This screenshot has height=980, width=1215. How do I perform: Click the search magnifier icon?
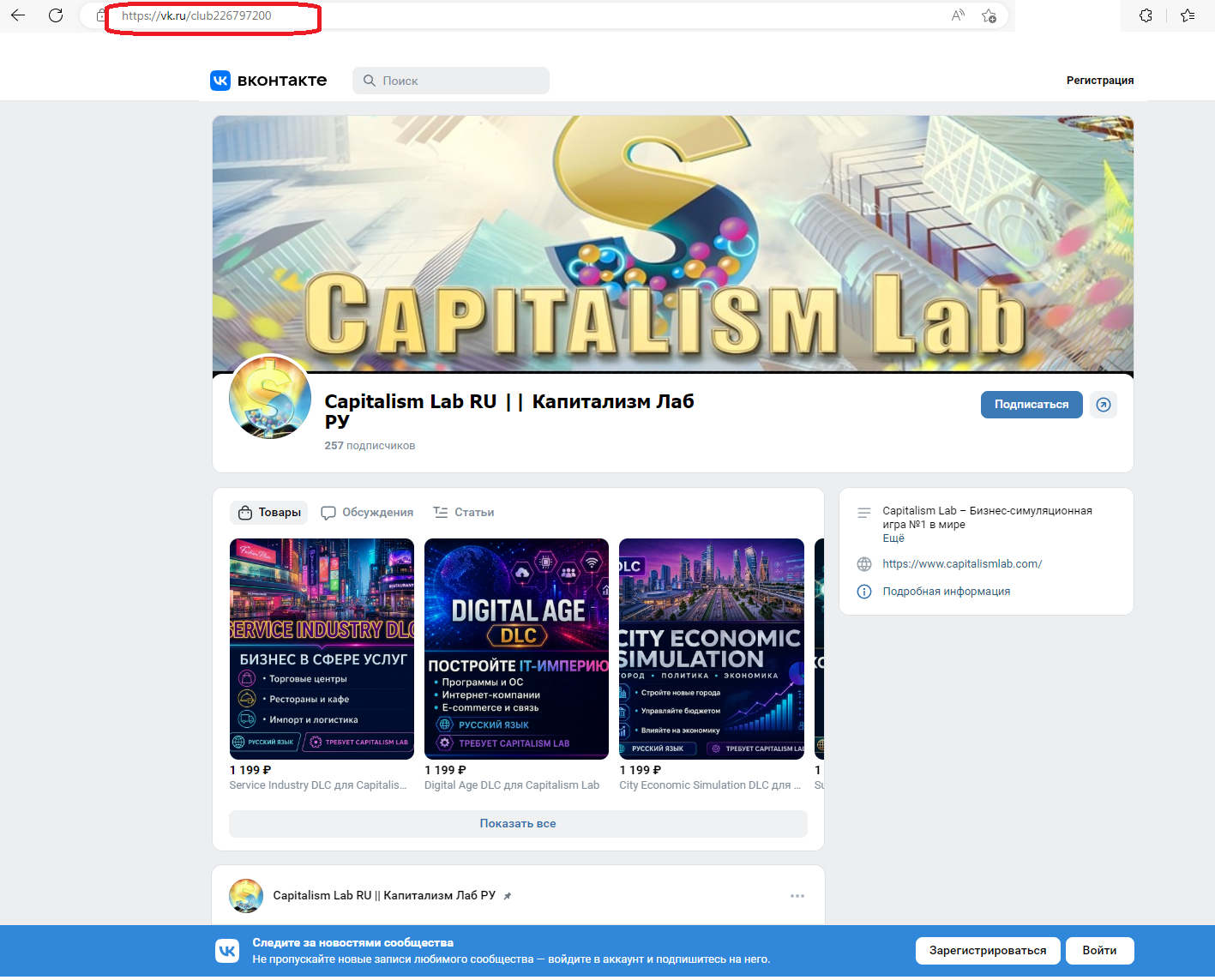[x=369, y=81]
